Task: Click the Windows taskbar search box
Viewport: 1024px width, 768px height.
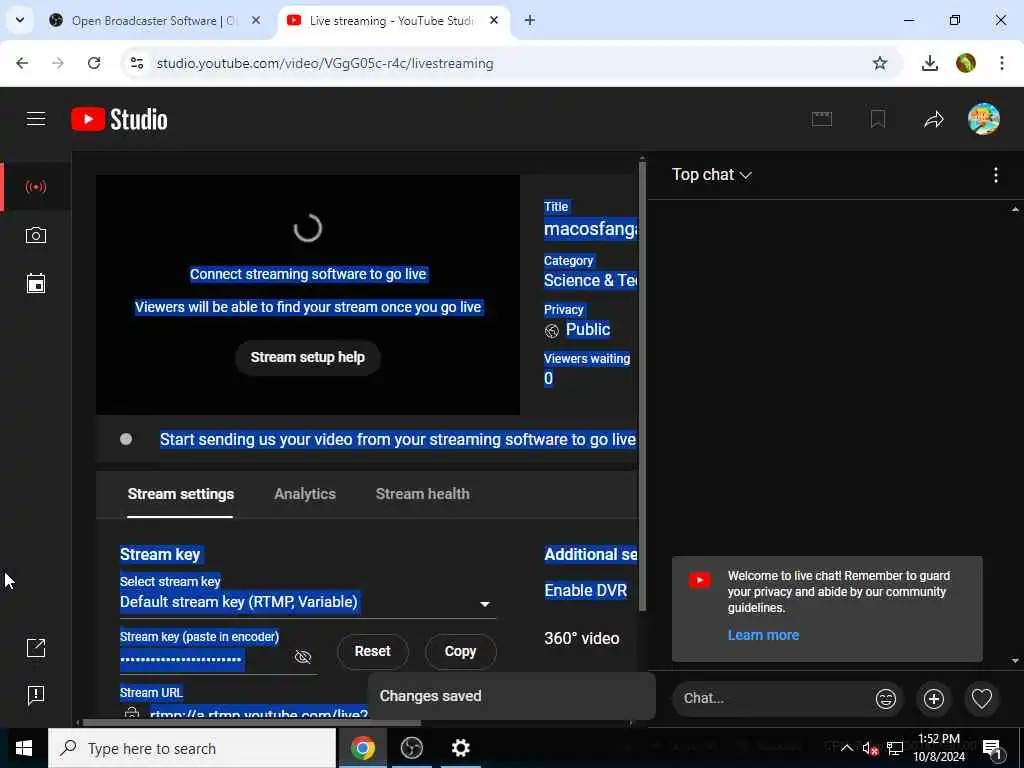Action: [x=192, y=748]
